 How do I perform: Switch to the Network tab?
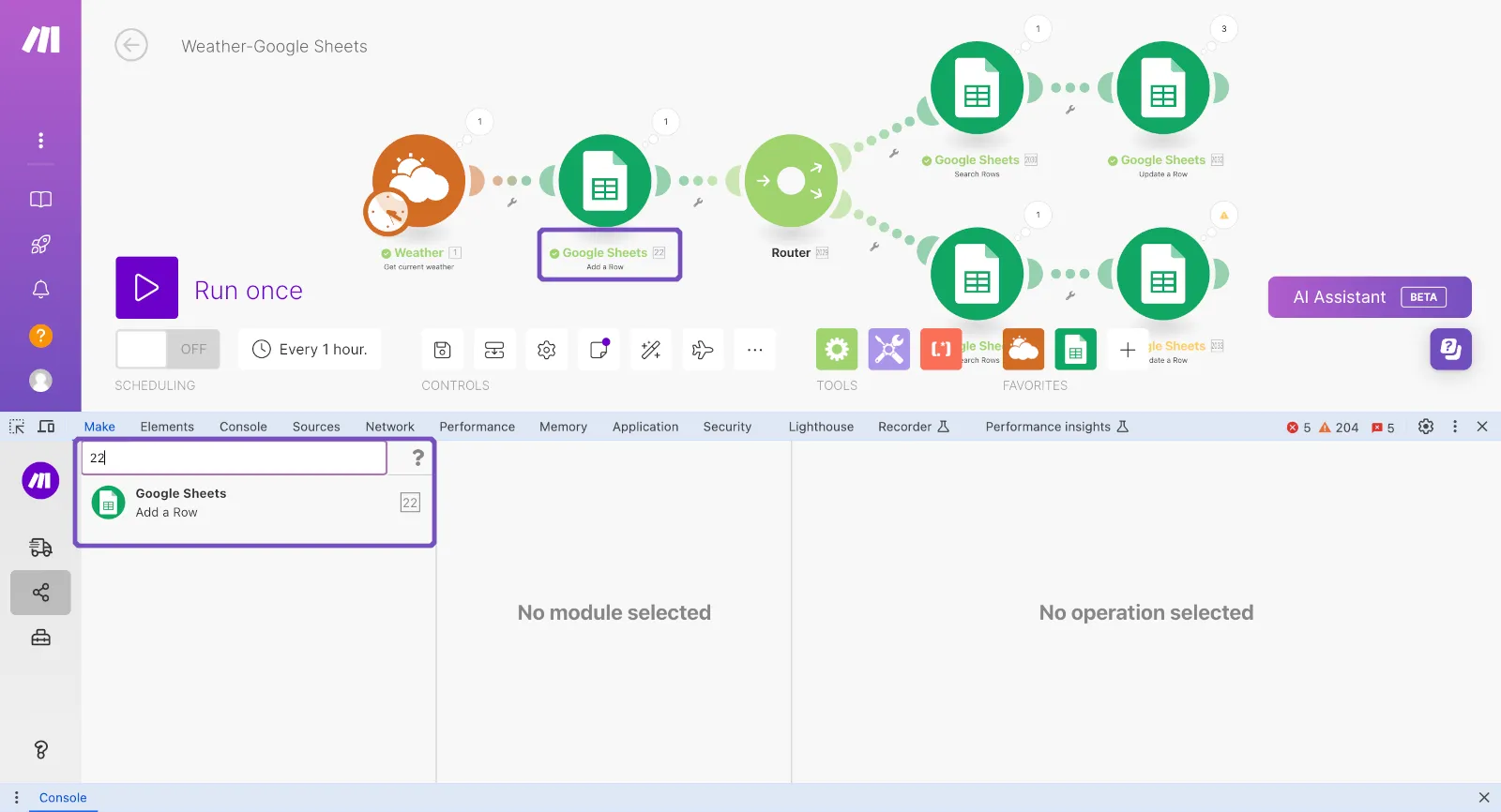390,427
